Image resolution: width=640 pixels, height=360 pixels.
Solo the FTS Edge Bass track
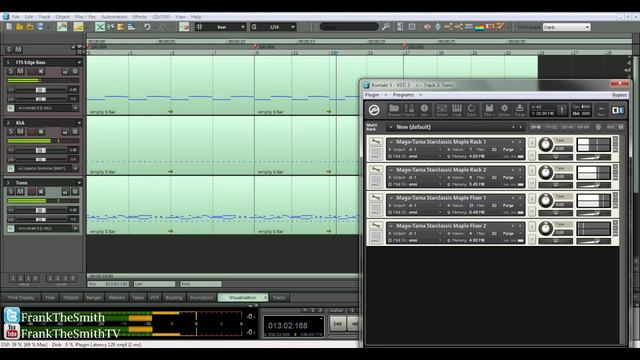11,71
